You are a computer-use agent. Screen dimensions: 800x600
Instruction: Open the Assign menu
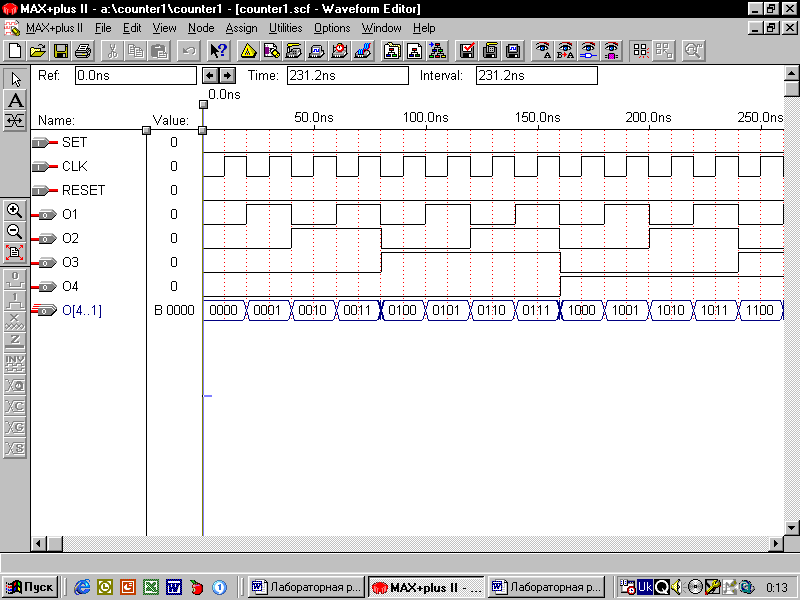pos(241,28)
